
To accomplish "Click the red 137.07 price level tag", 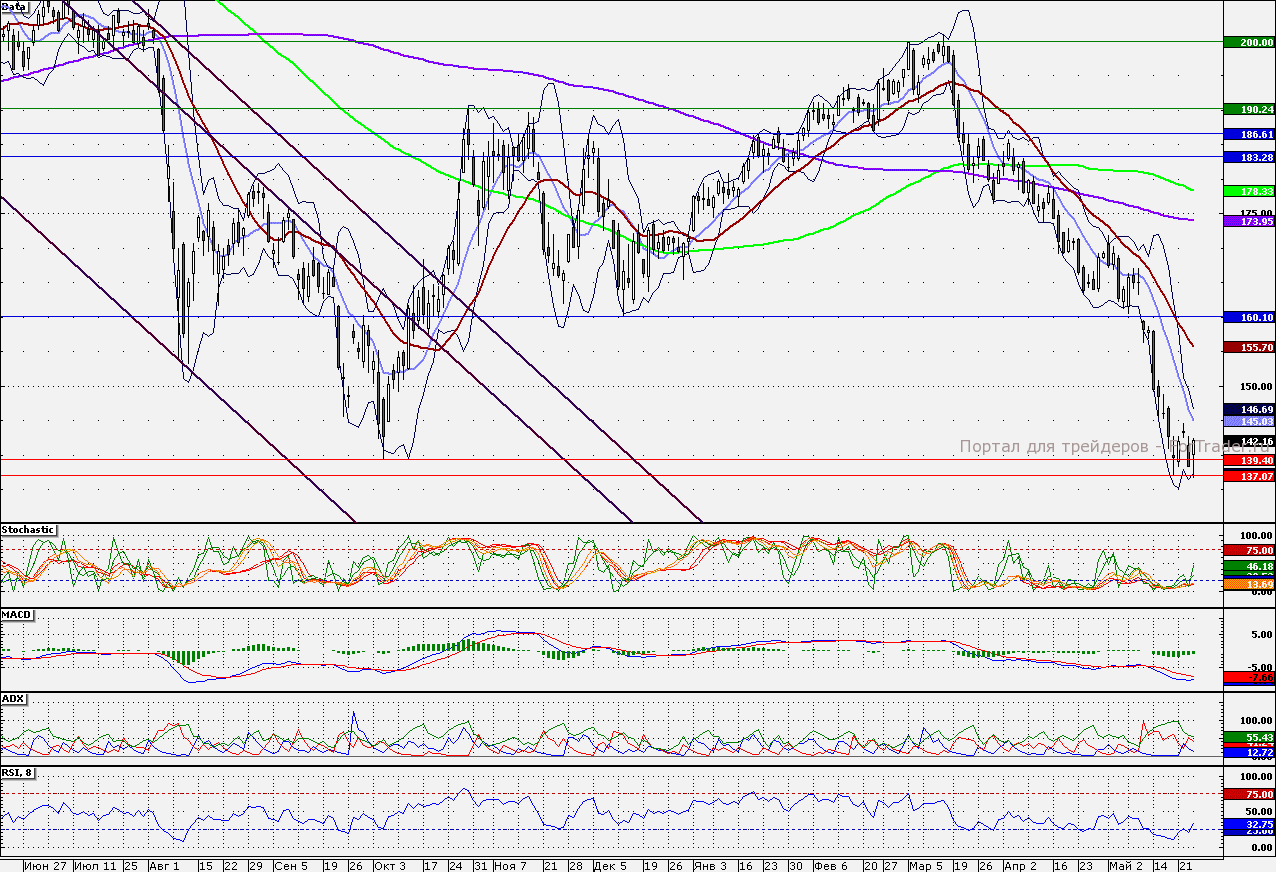I will coord(1249,477).
